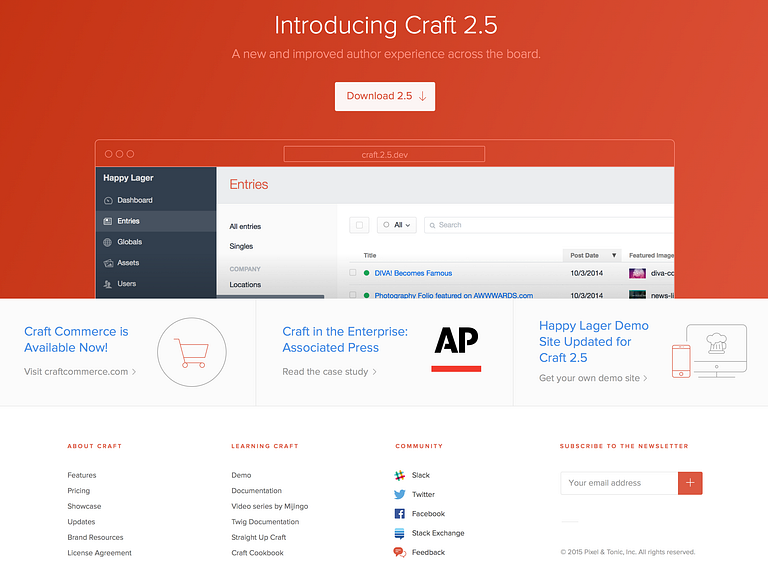
Task: Open Twig Documentation link
Action: pos(265,522)
